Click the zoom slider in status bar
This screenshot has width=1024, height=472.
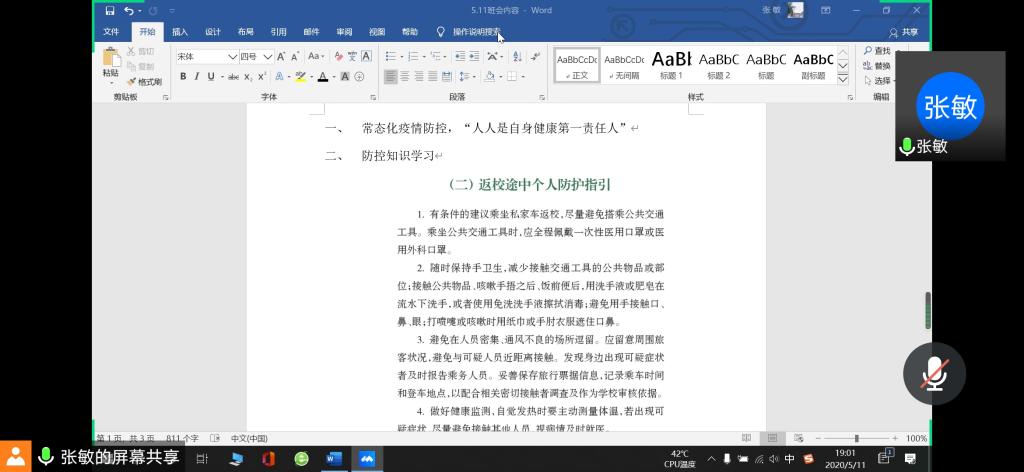(x=856, y=438)
